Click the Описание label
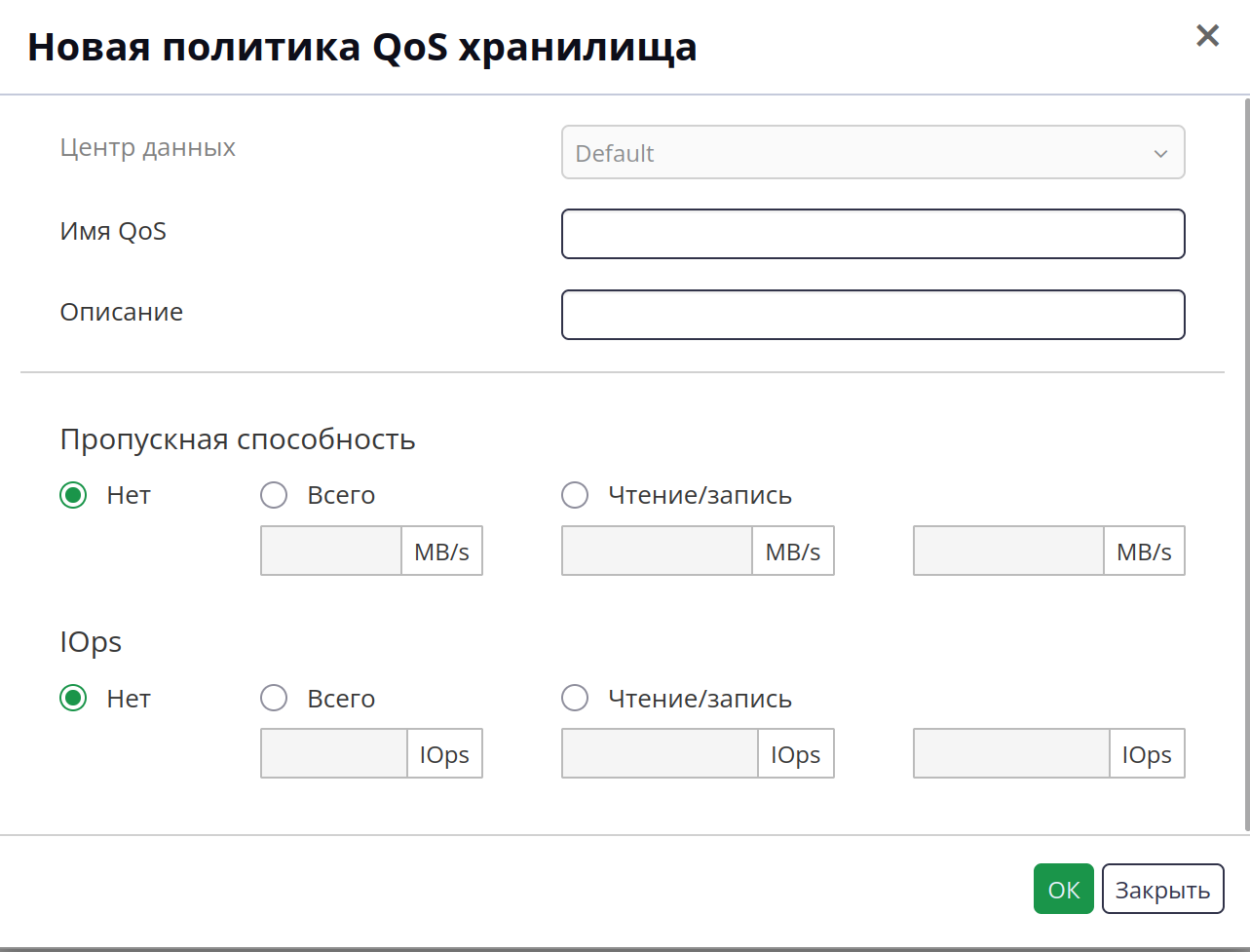Image resolution: width=1250 pixels, height=952 pixels. [122, 312]
